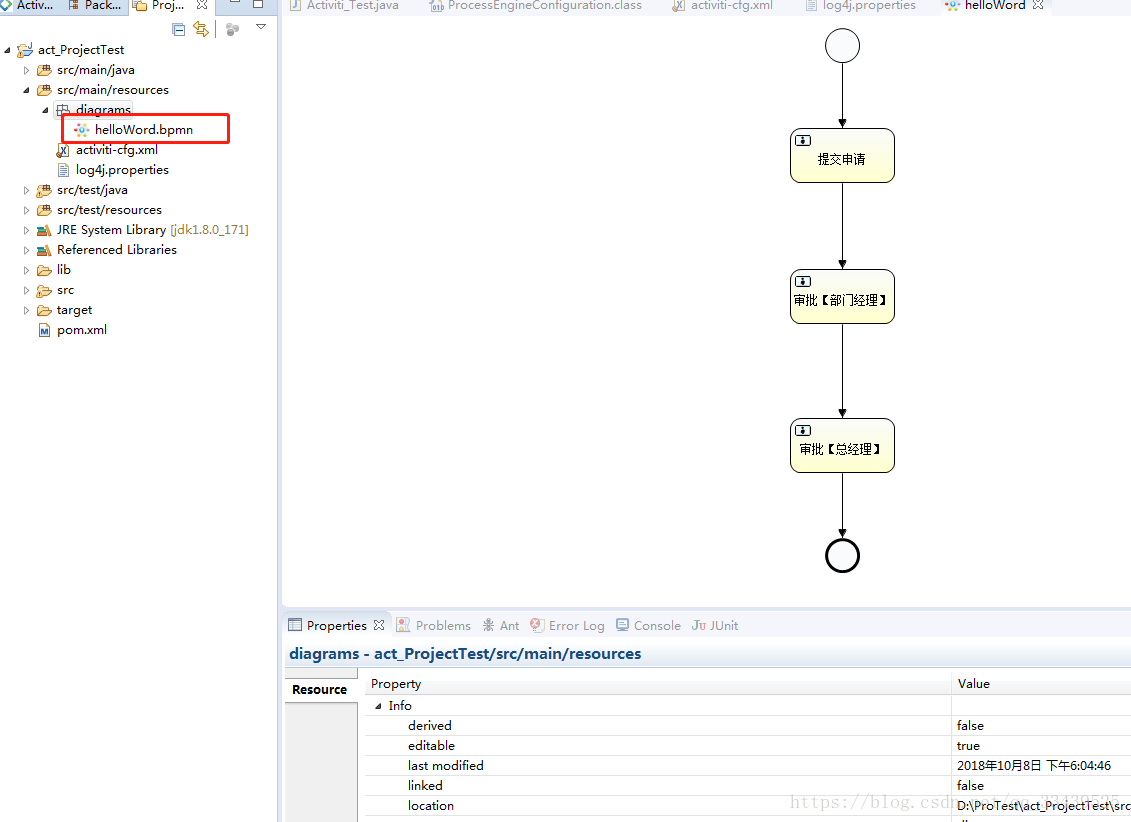
Task: Expand the Referenced Libraries node
Action: pyautogui.click(x=27, y=250)
